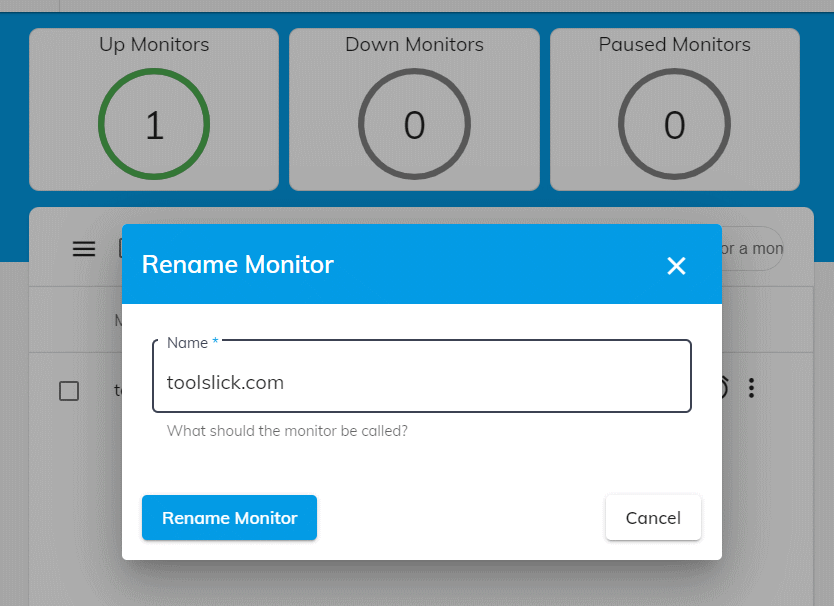834x606 pixels.
Task: Click the X to close Rename Monitor dialog
Action: tap(676, 266)
